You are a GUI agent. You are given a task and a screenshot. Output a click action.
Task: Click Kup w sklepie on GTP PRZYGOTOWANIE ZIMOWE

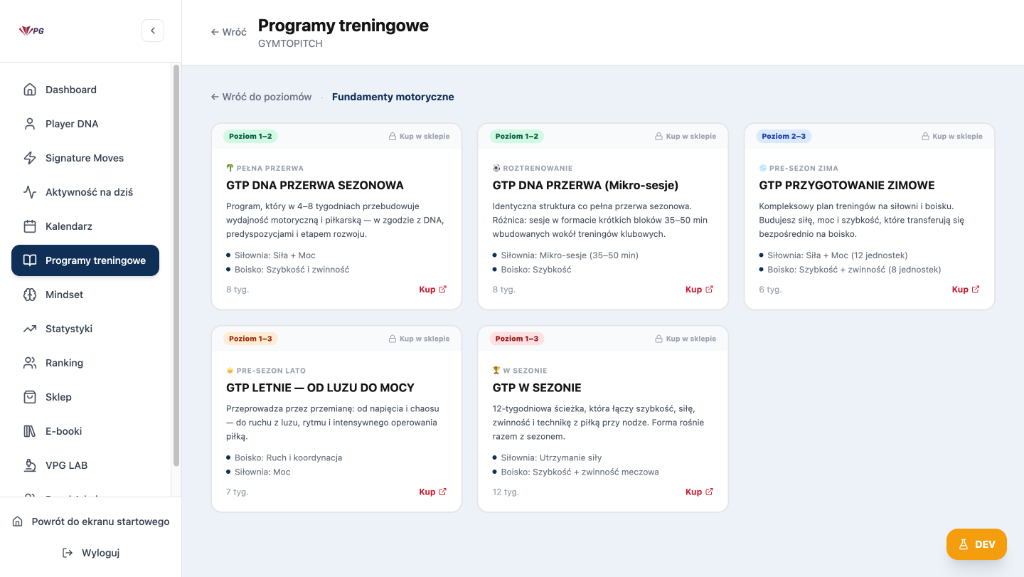952,136
